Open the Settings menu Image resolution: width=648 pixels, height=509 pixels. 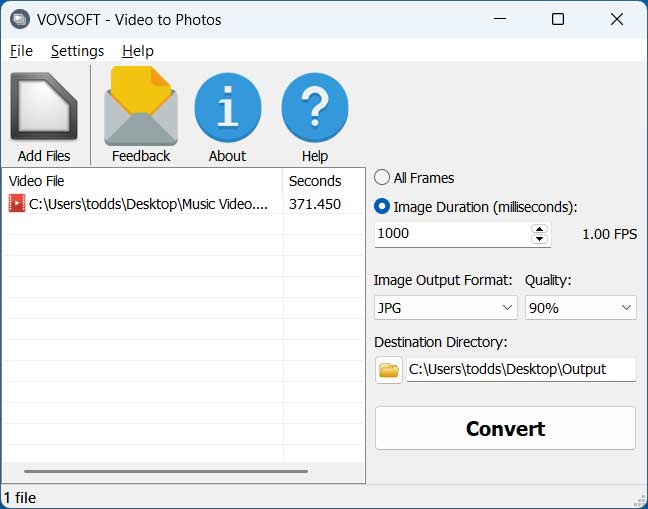pyautogui.click(x=77, y=51)
